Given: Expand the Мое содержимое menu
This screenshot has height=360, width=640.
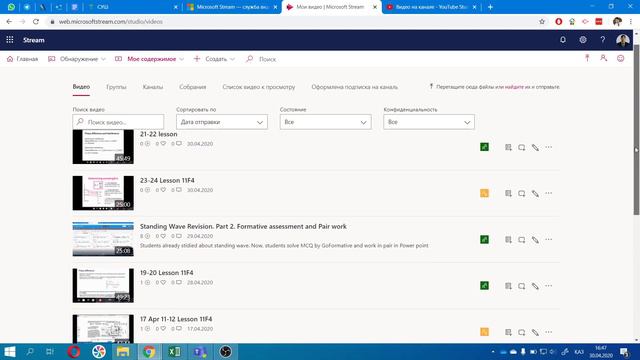Looking at the screenshot, I should point(149,59).
